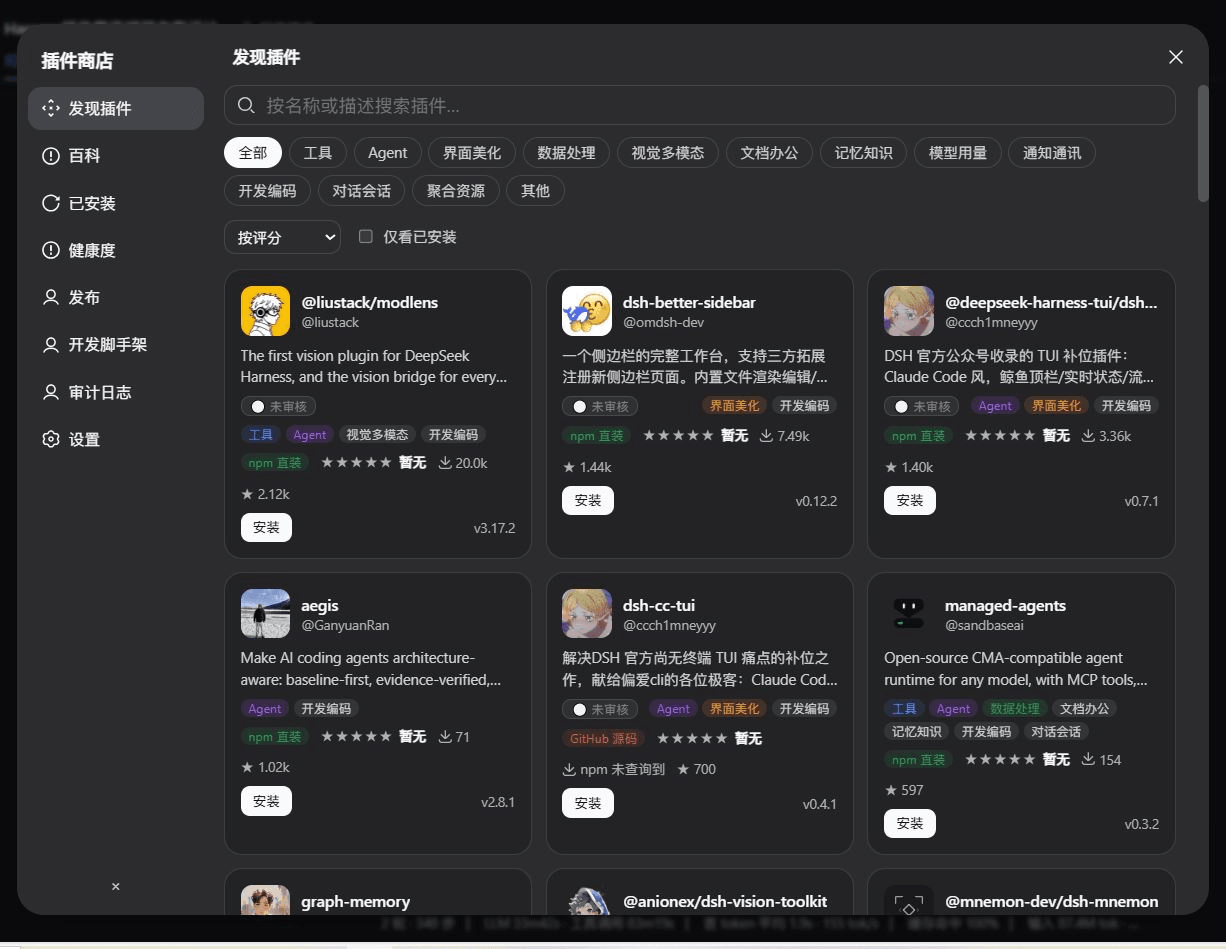Install the dsh-better-sidebar plugin
Image resolution: width=1226 pixels, height=949 pixels.
pos(588,500)
